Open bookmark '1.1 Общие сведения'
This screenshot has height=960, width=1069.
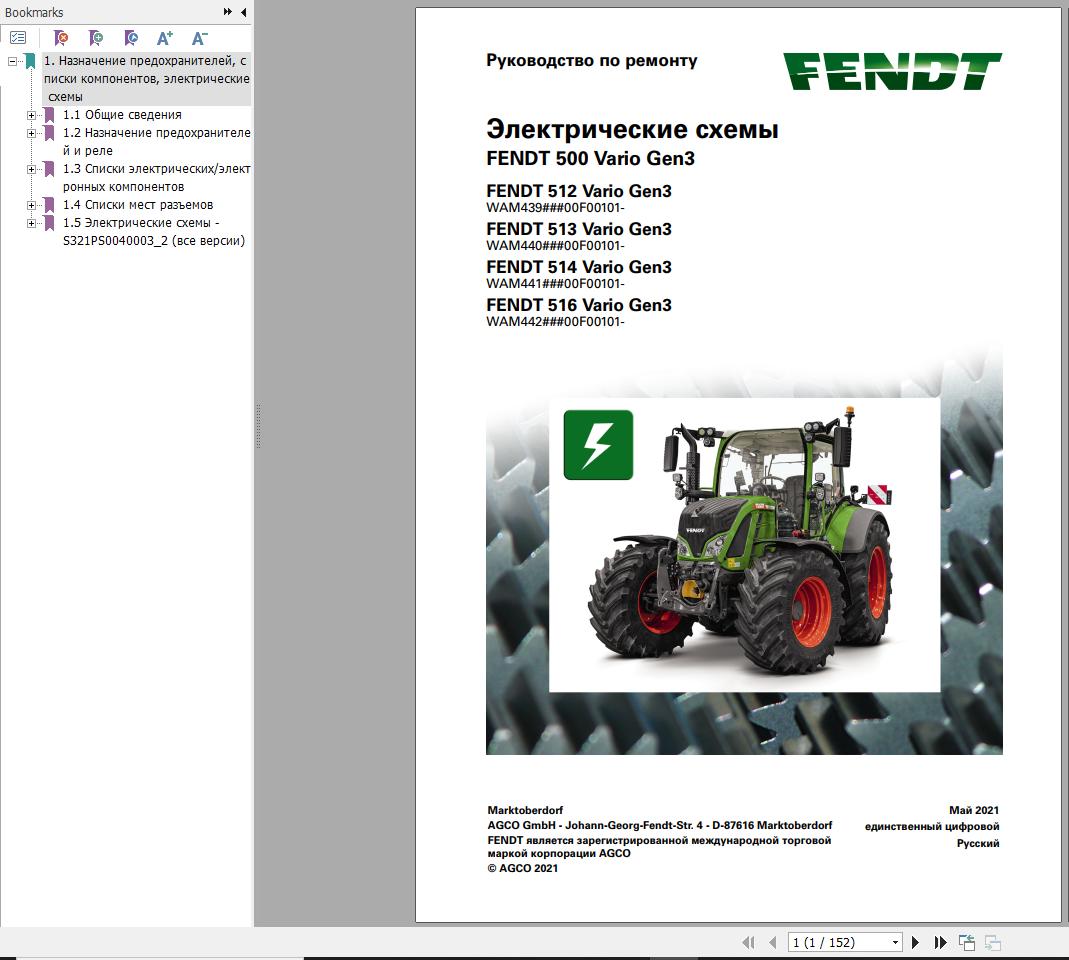[122, 115]
